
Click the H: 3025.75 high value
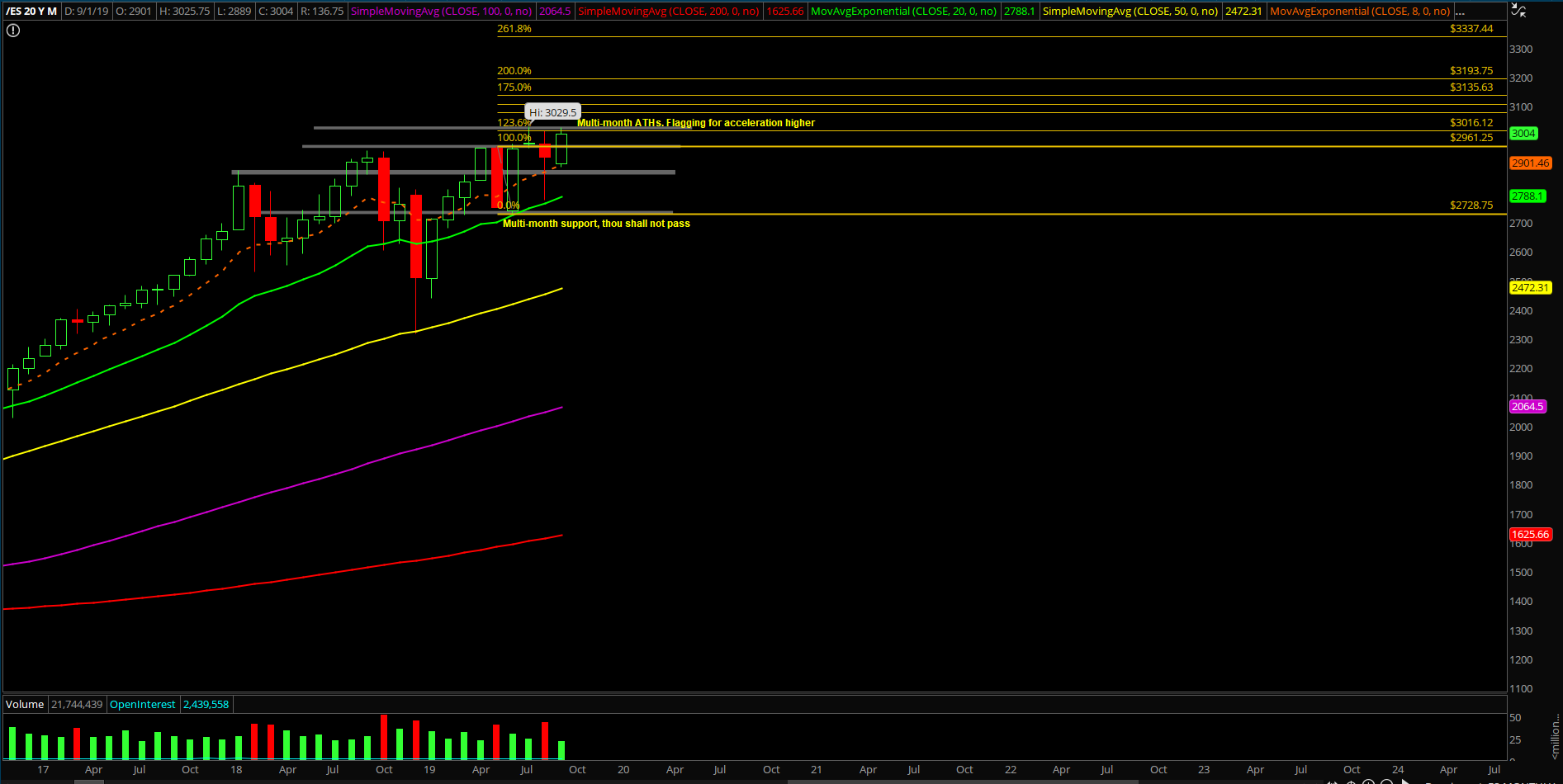(184, 12)
